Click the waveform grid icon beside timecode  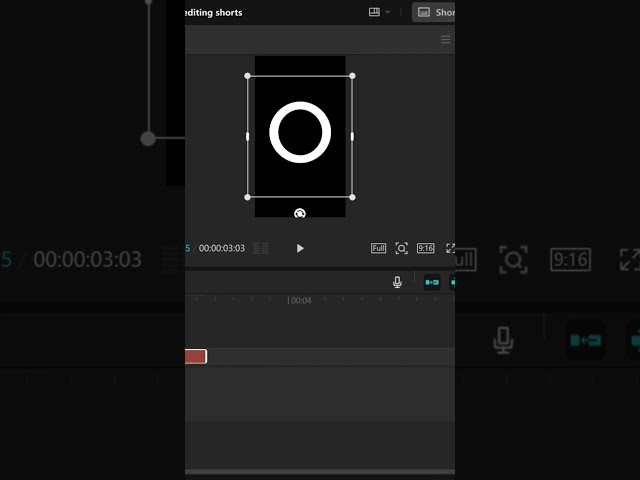(261, 248)
